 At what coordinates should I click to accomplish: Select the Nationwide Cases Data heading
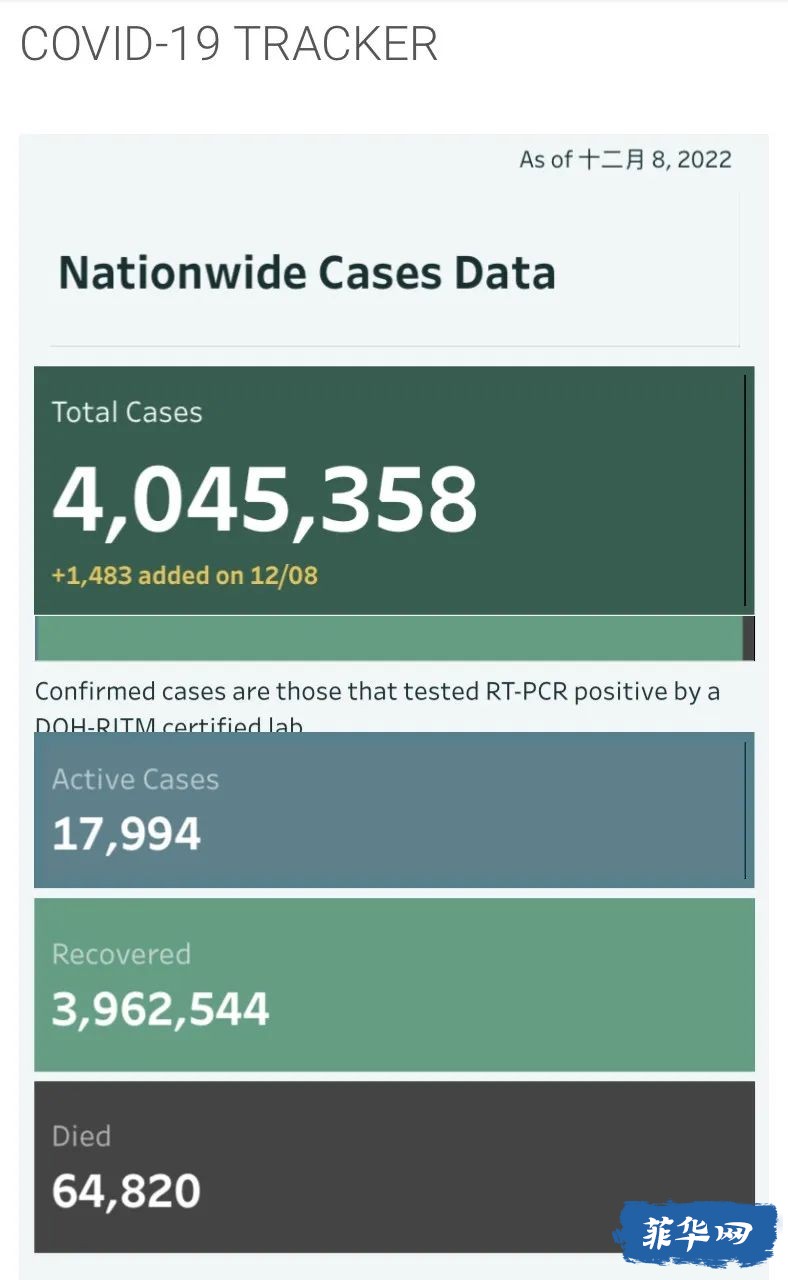point(307,273)
